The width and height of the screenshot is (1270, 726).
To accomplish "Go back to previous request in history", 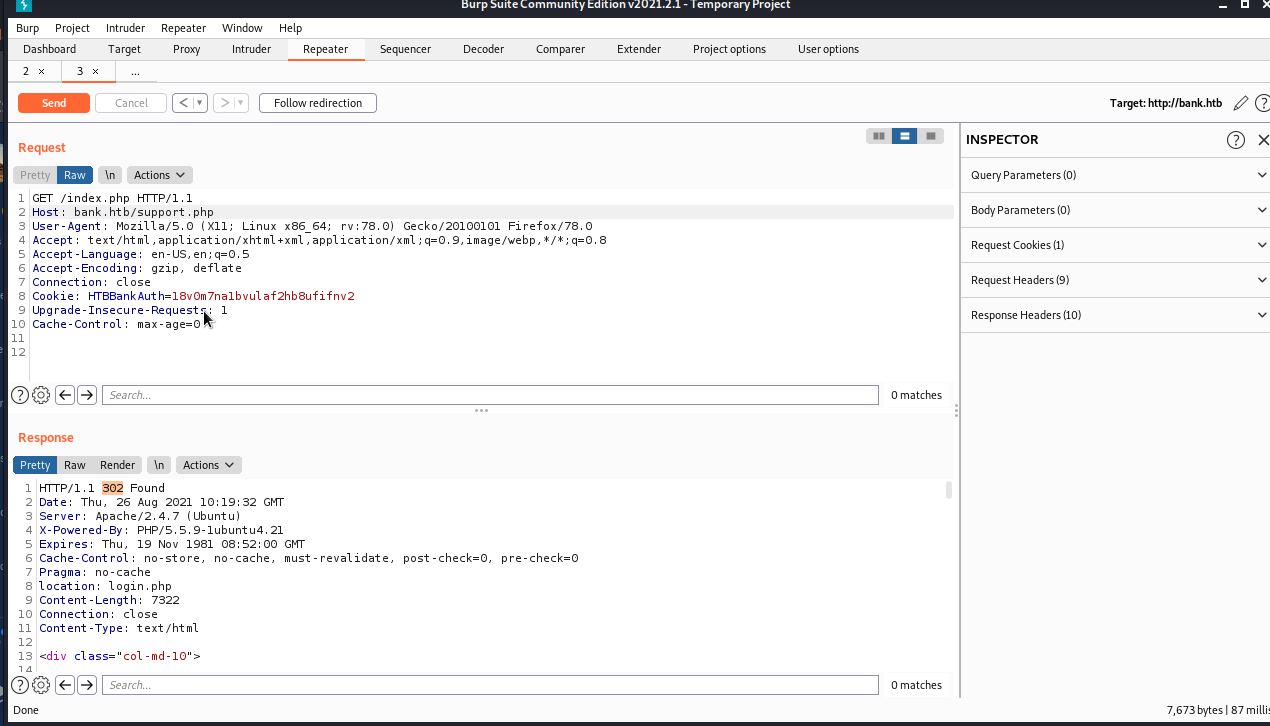I will click(183, 103).
